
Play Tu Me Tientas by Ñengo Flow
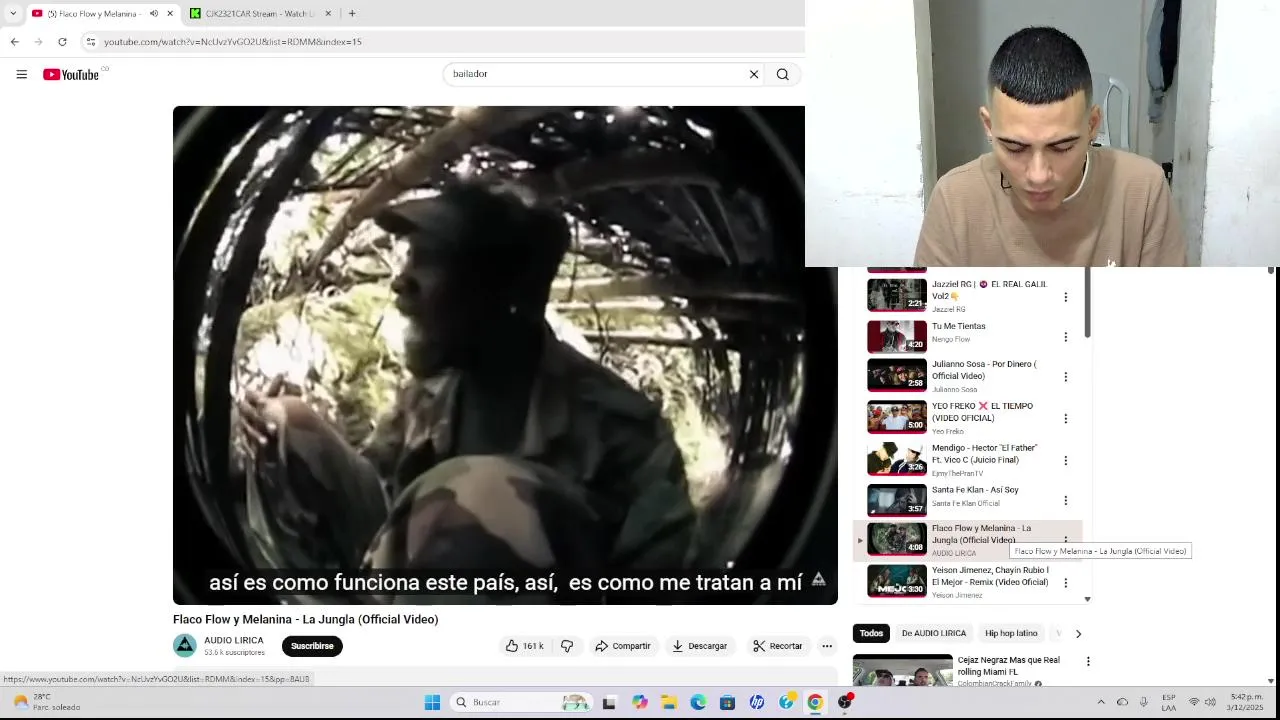tap(897, 336)
